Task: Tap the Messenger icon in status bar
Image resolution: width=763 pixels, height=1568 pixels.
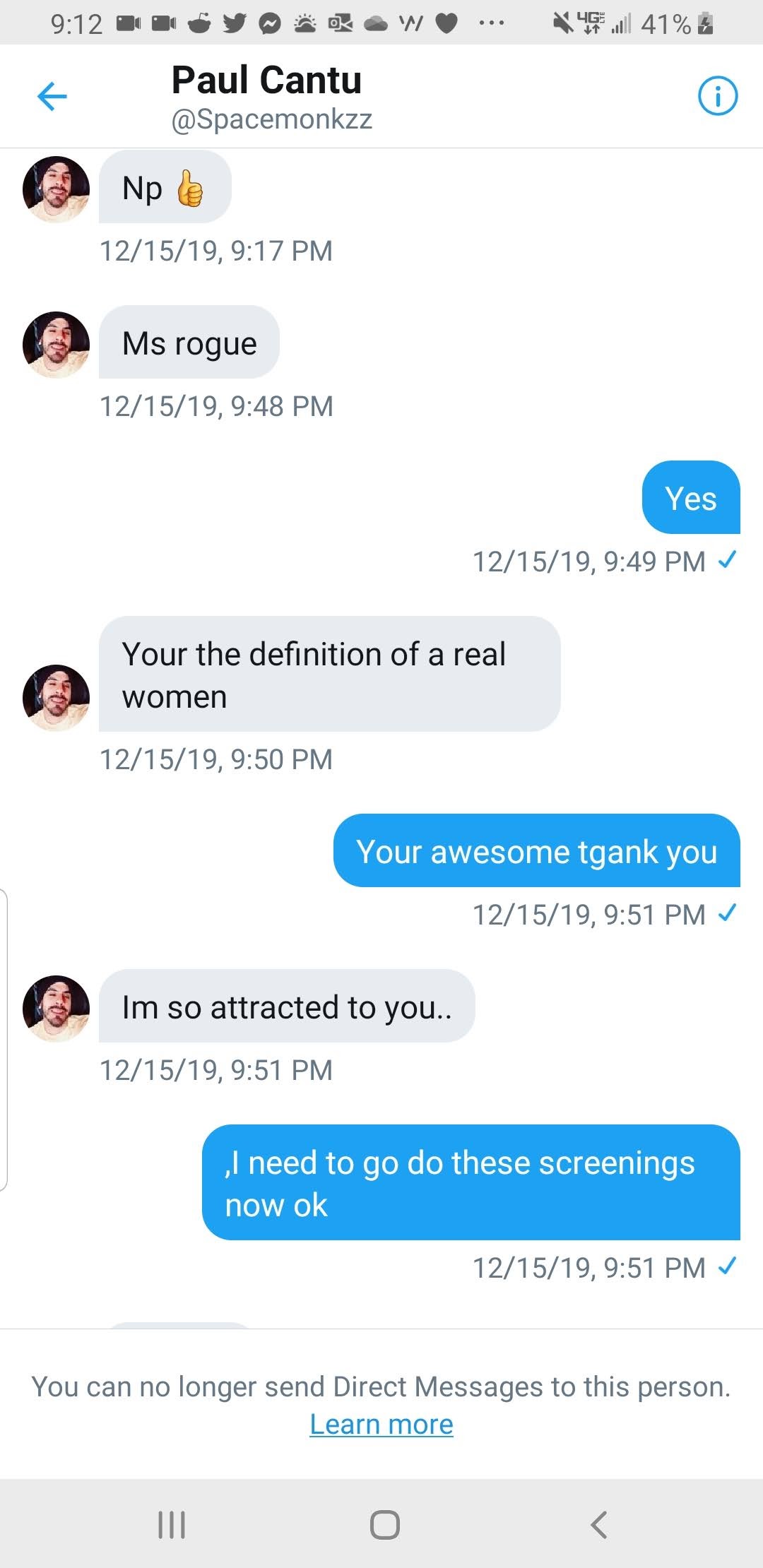Action: 269,24
